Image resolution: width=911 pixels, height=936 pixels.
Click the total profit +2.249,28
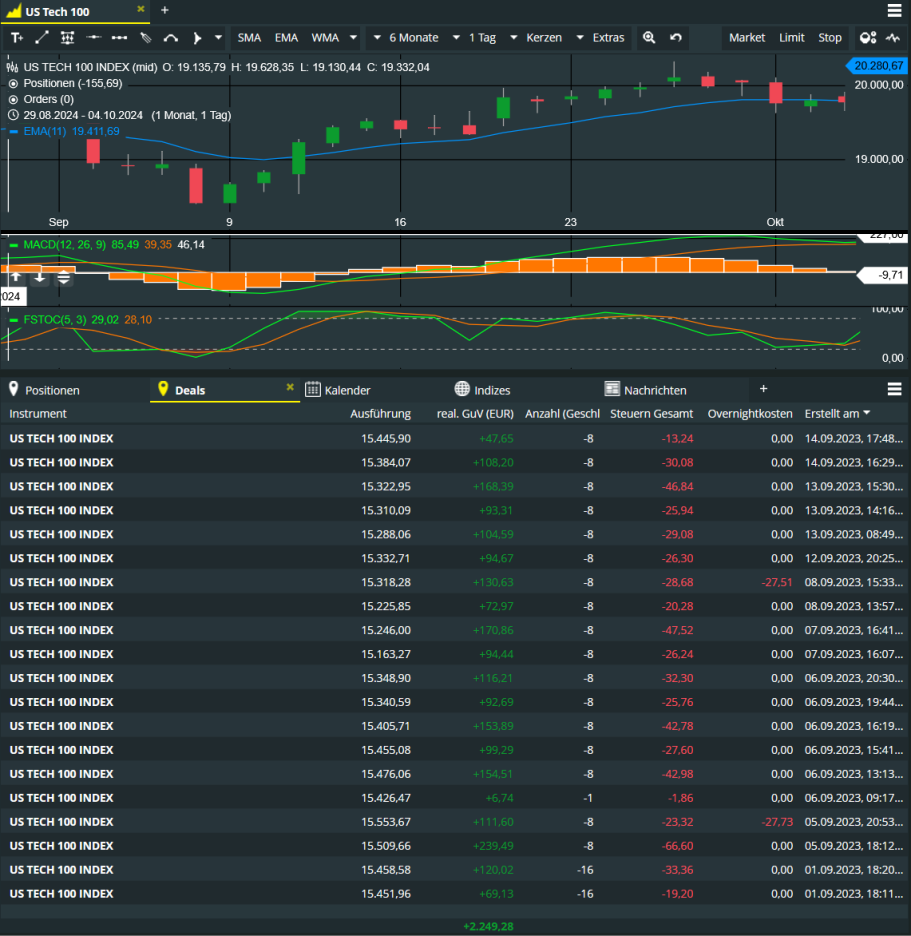(x=488, y=926)
